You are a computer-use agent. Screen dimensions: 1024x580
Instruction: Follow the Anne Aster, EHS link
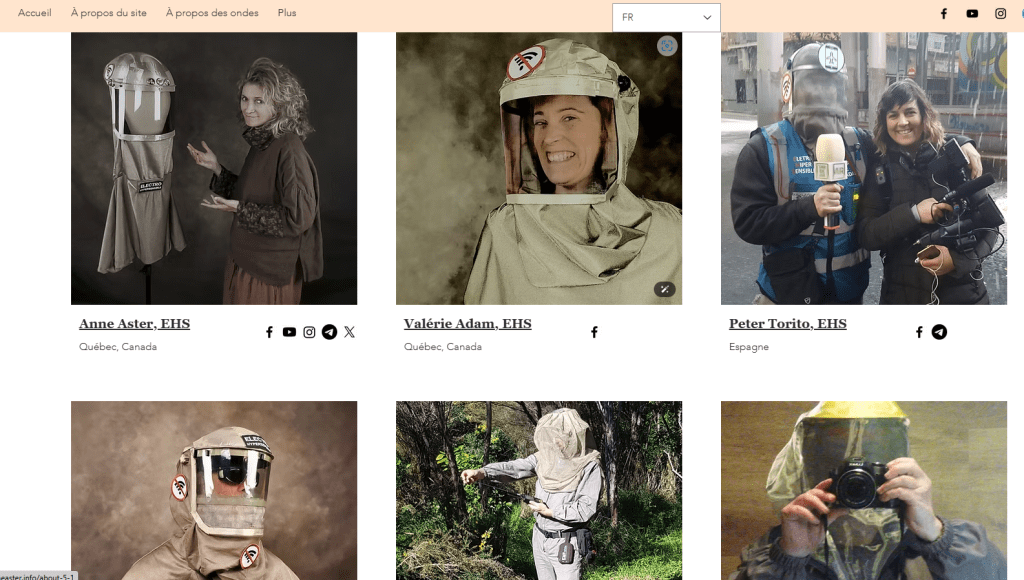click(x=134, y=324)
